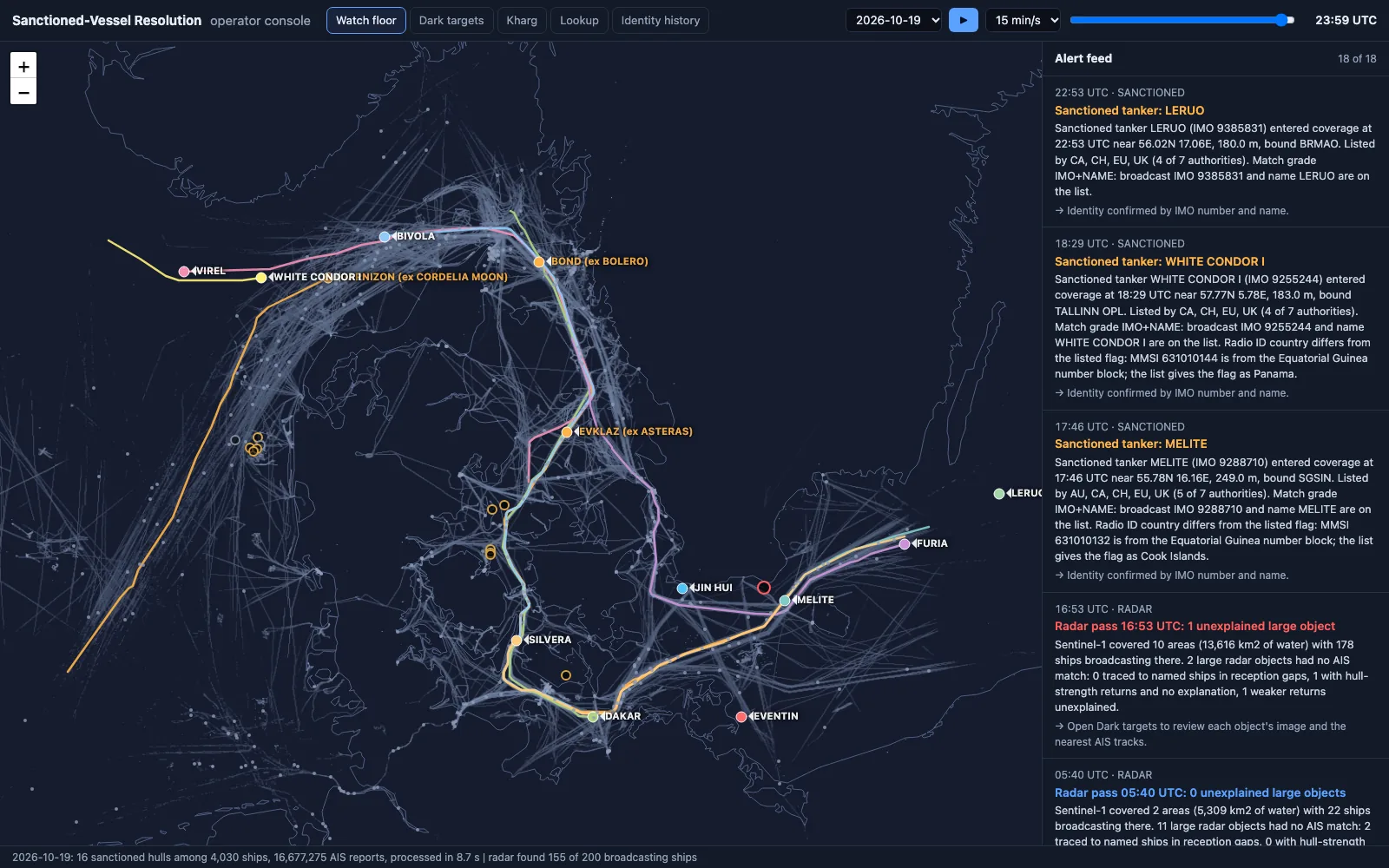
Task: Open the date dropdown 2026-10-19
Action: pos(894,20)
